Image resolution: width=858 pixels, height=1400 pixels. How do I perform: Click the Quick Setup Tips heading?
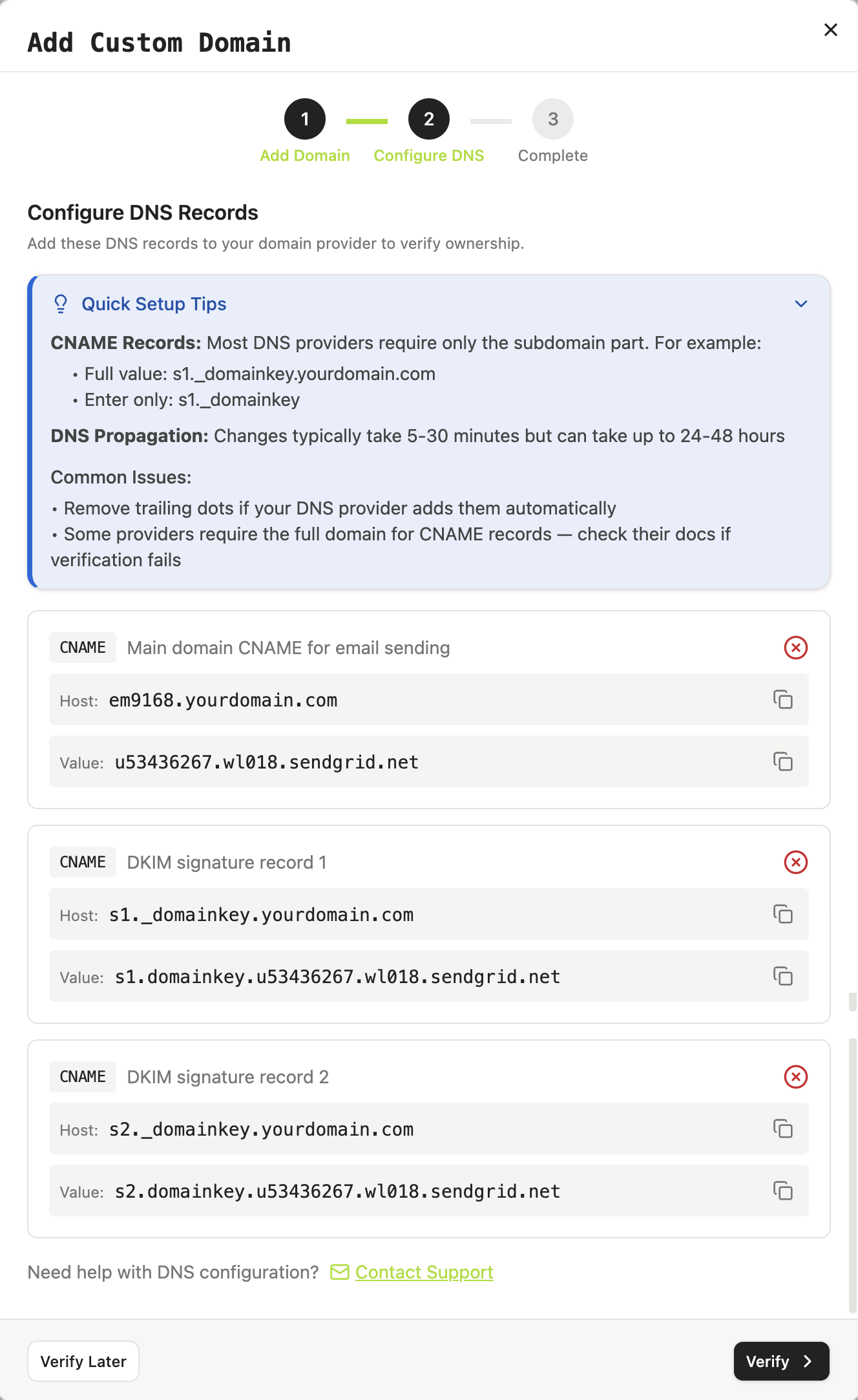point(154,304)
